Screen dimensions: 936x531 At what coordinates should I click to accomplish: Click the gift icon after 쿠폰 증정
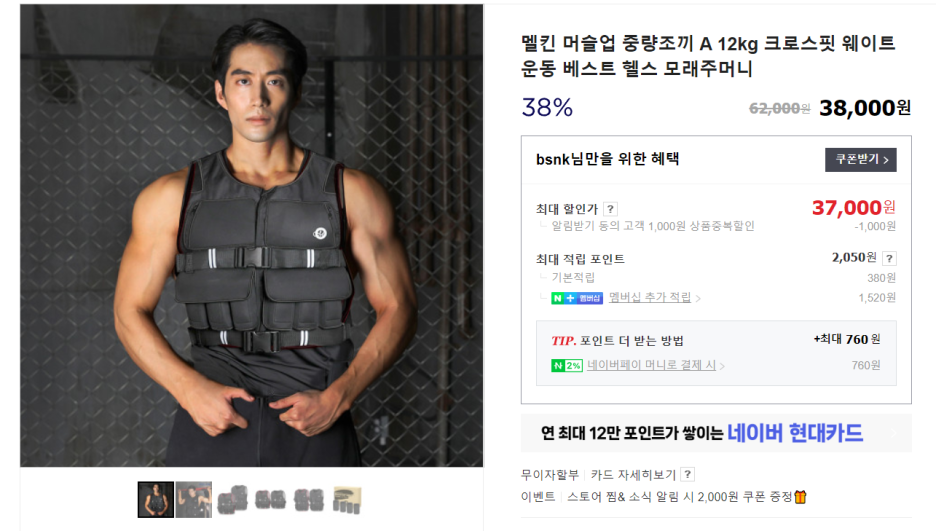click(800, 497)
